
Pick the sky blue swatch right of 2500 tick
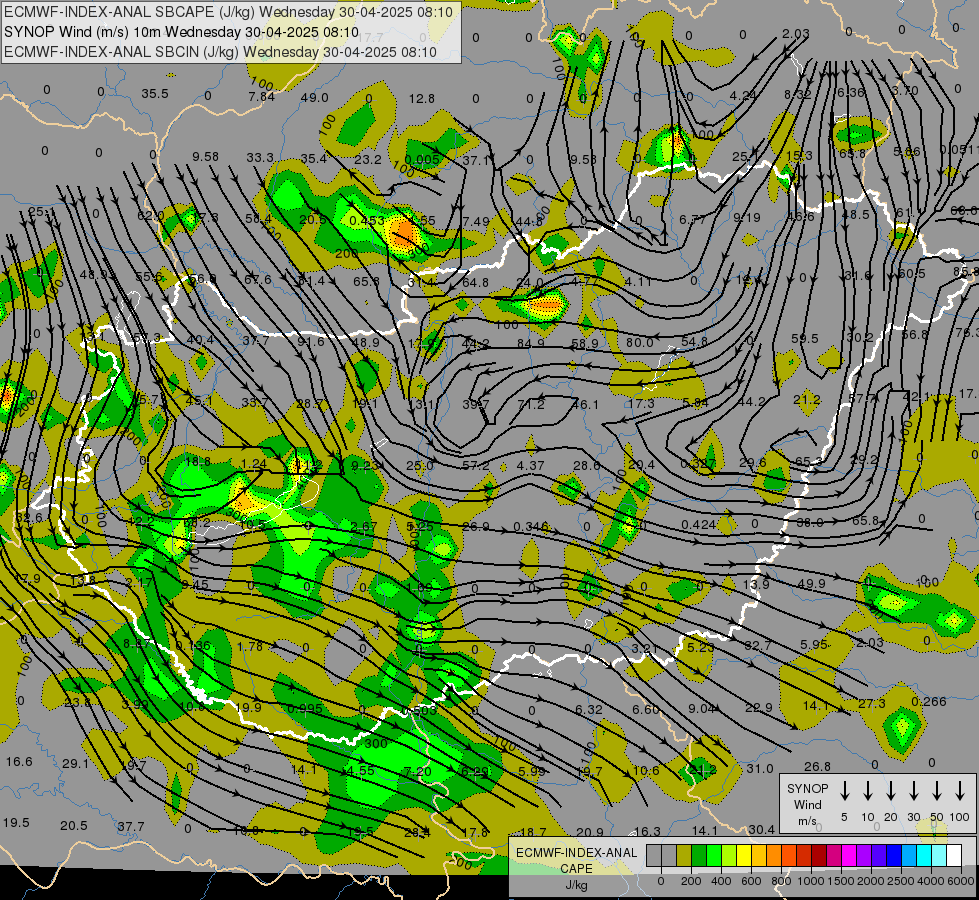[x=908, y=855]
